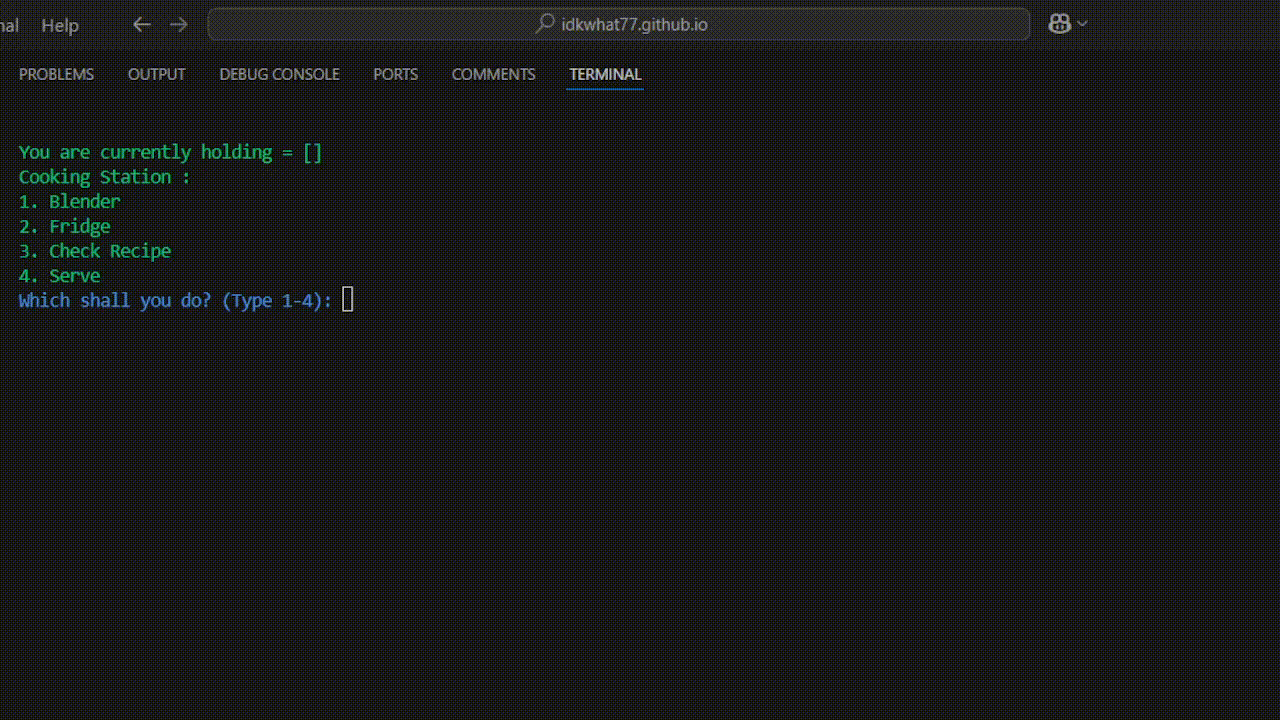The height and width of the screenshot is (720, 1280).
Task: Switch to the PROBLEMS tab
Action: pyautogui.click(x=56, y=74)
